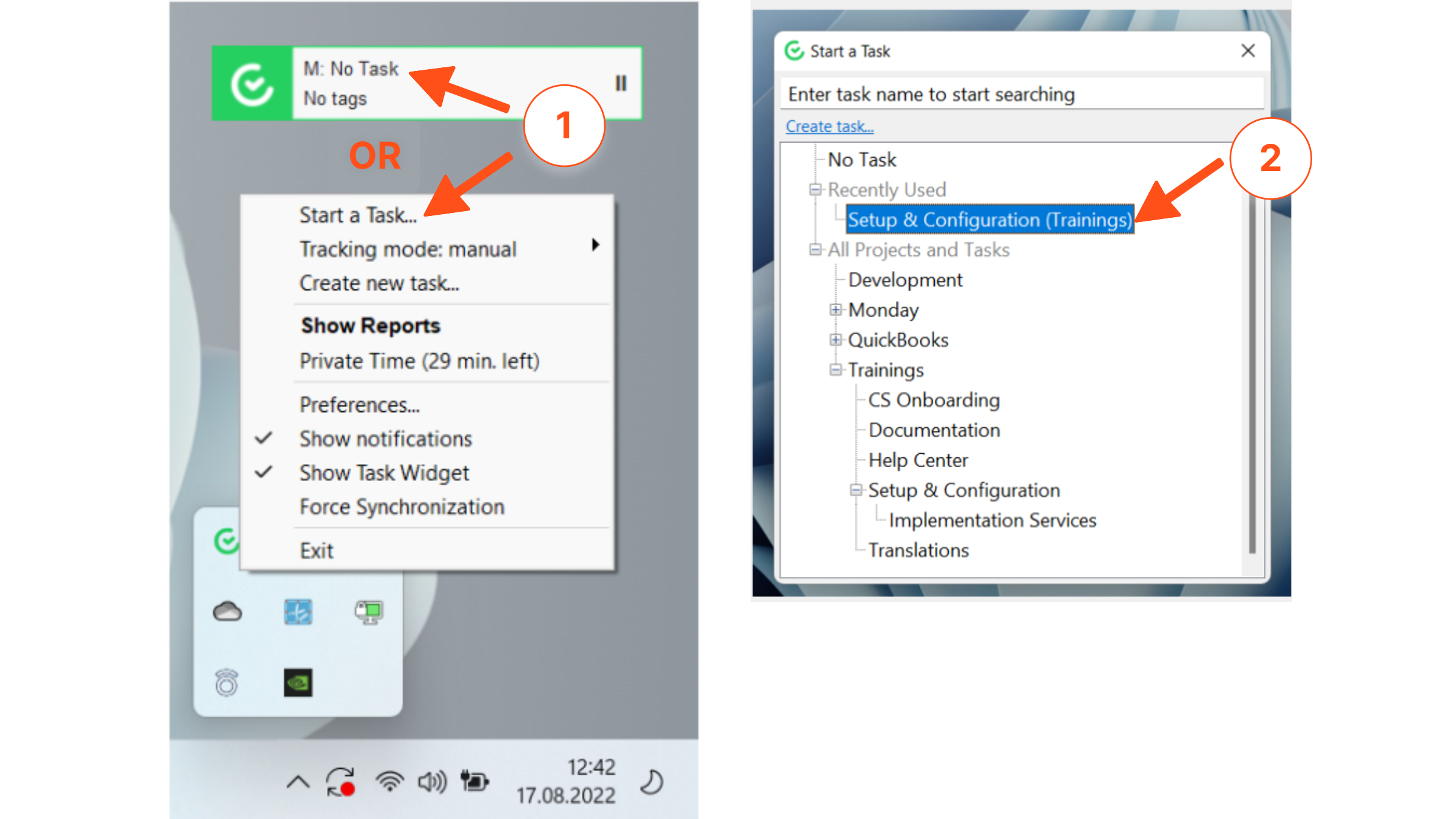Show hidden tray icons chevron
Image resolution: width=1456 pixels, height=819 pixels.
[298, 782]
